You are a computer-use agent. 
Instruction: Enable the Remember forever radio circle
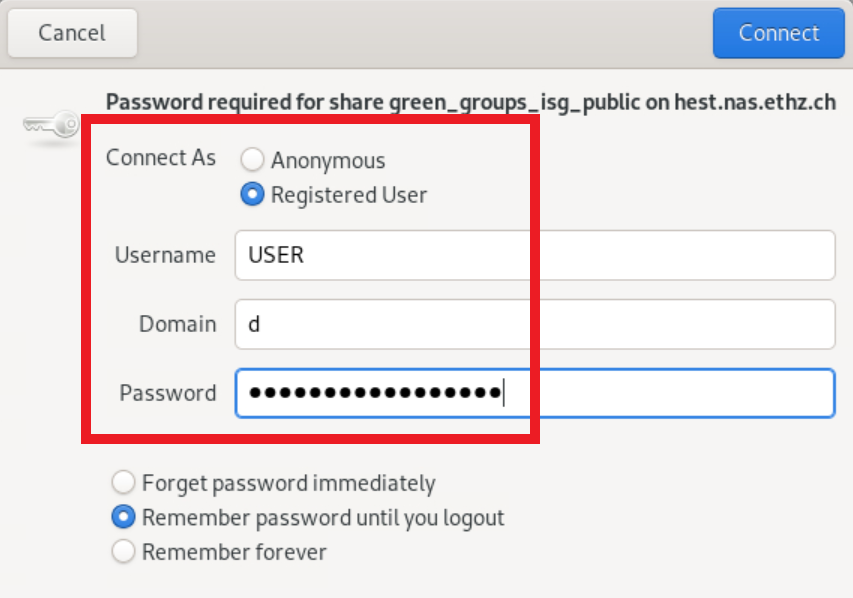[x=123, y=551]
